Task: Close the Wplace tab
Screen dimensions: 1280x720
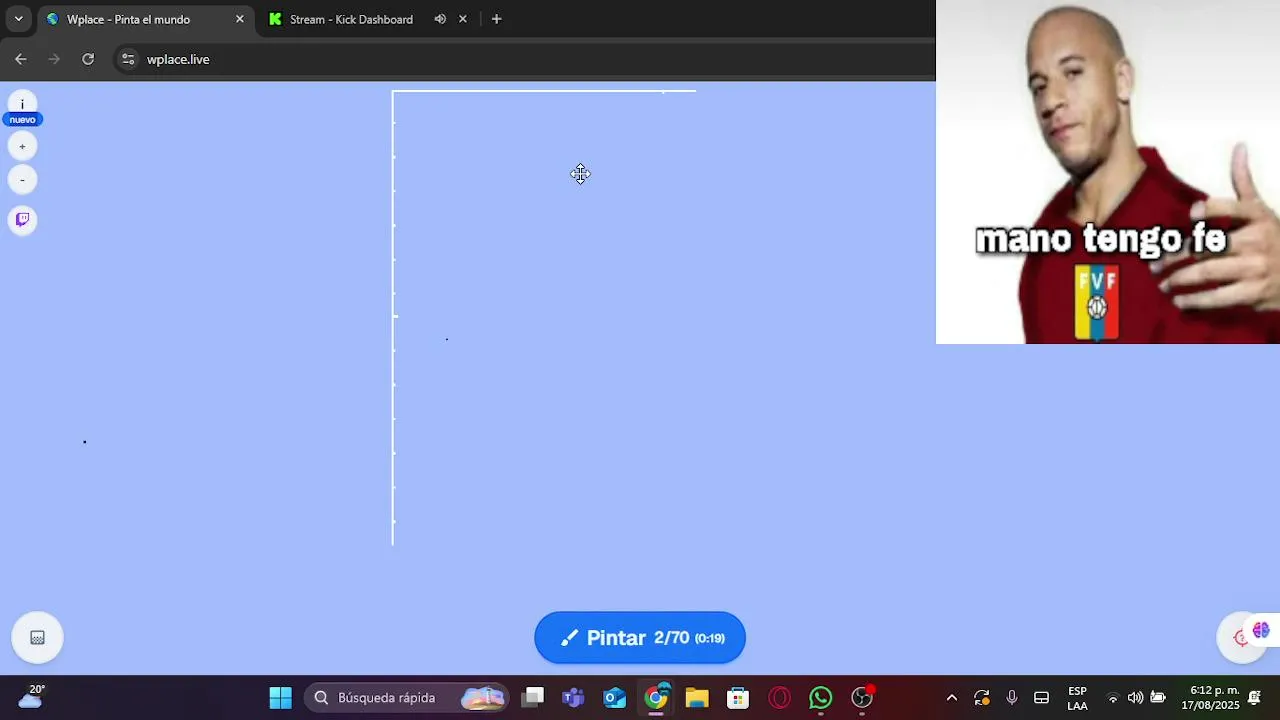Action: 240,19
